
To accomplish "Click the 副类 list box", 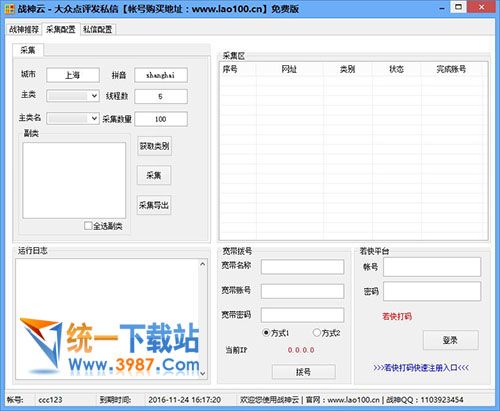I will (x=74, y=180).
